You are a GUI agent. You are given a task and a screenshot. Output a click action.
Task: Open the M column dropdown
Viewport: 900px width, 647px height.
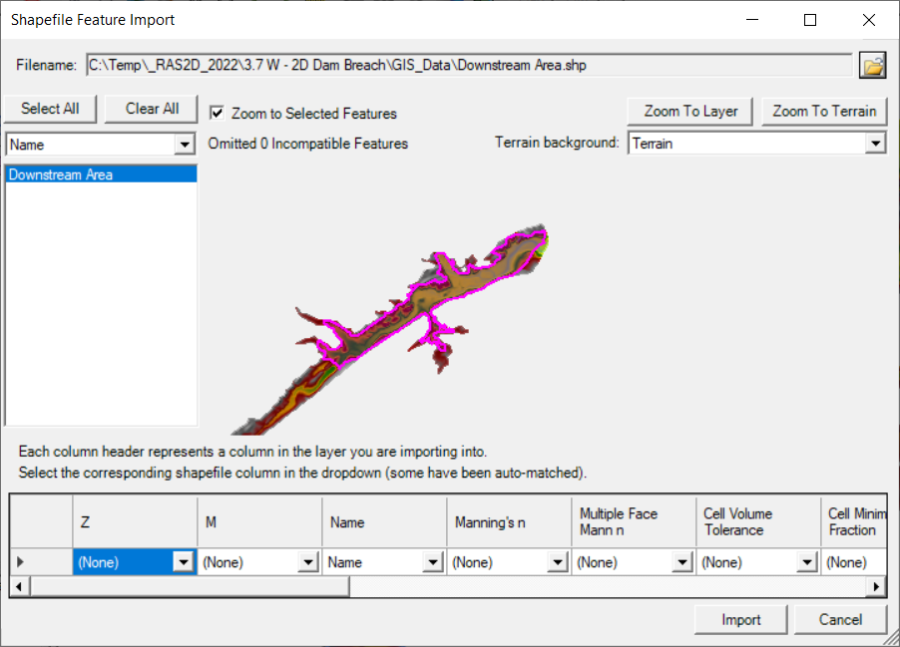[308, 562]
